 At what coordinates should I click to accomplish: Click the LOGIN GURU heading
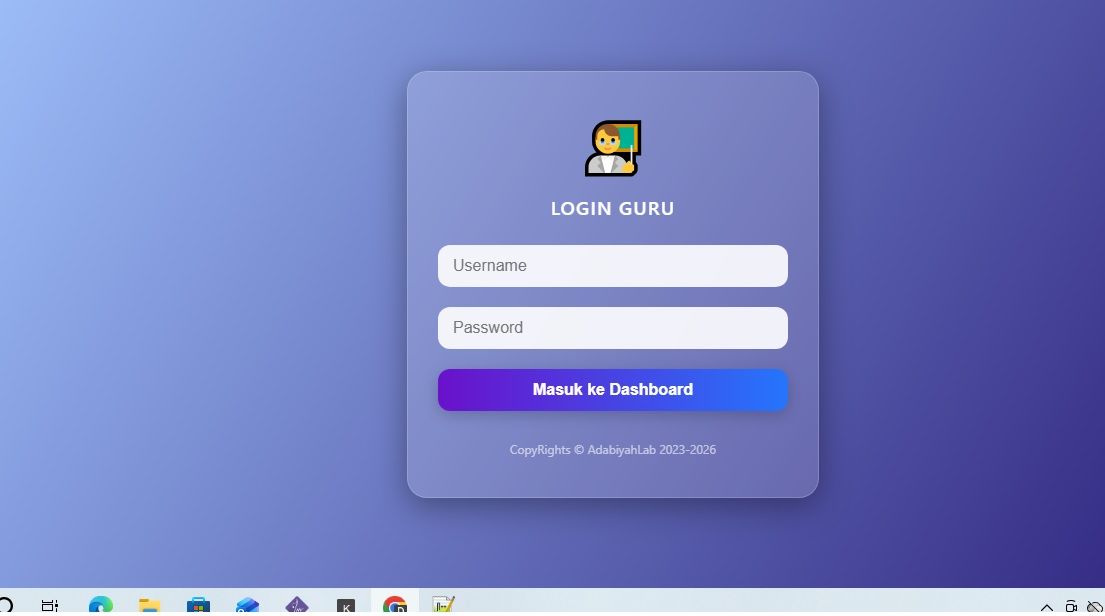(612, 209)
